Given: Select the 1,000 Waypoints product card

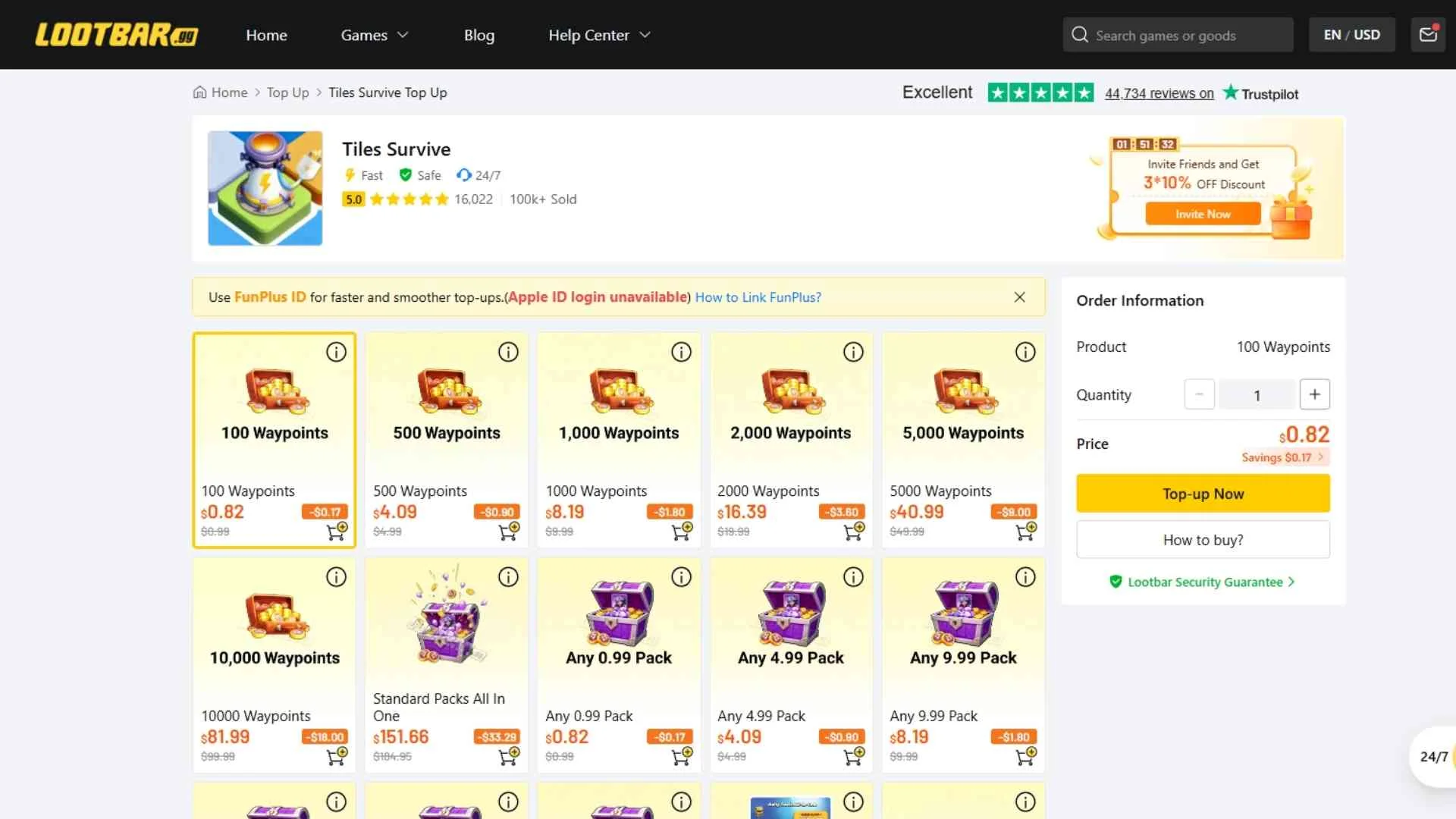Looking at the screenshot, I should point(619,440).
